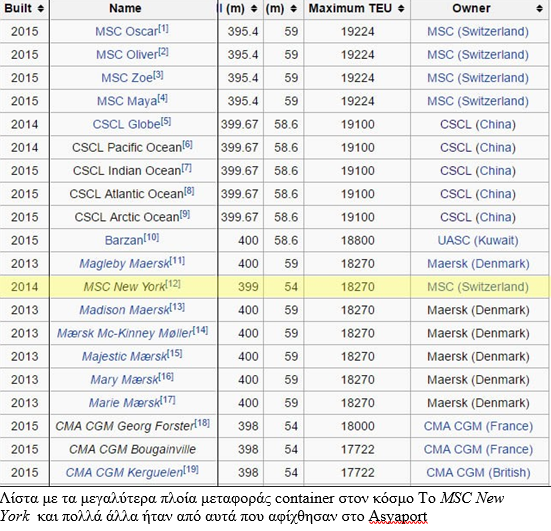Open the Barzan ship link

coord(124,240)
